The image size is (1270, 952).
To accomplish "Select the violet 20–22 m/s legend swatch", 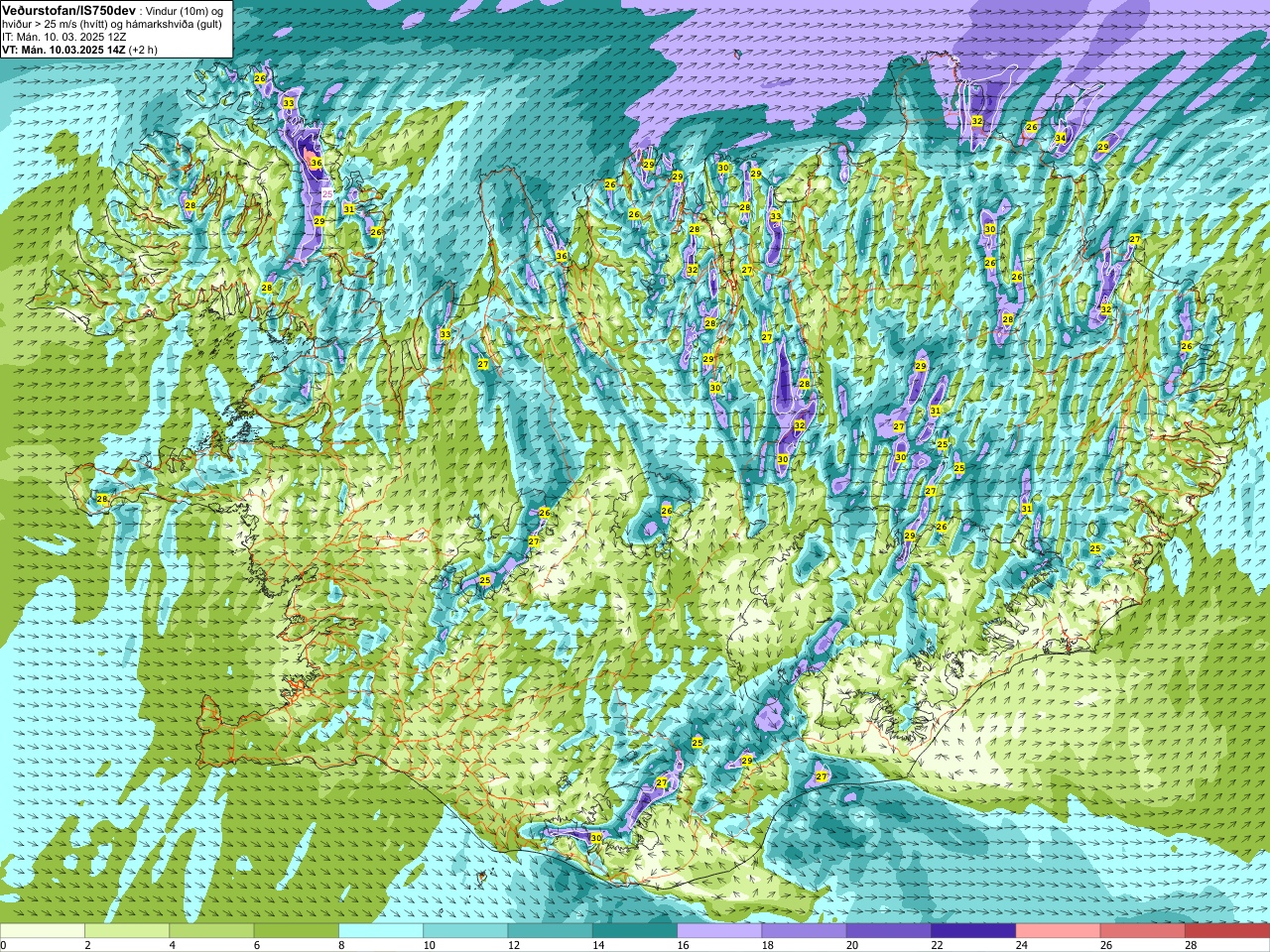I will [x=889, y=931].
